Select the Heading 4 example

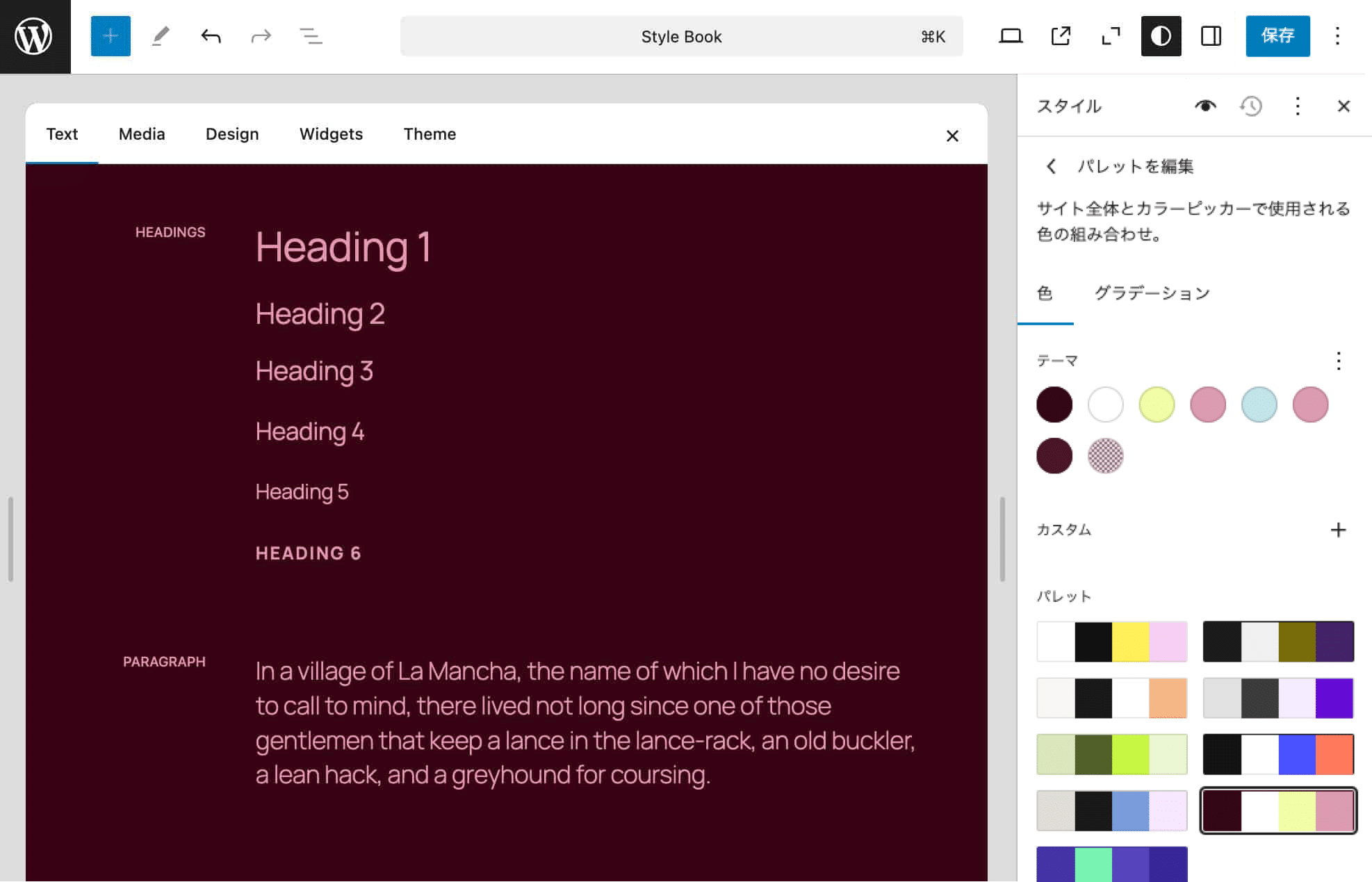coord(310,432)
